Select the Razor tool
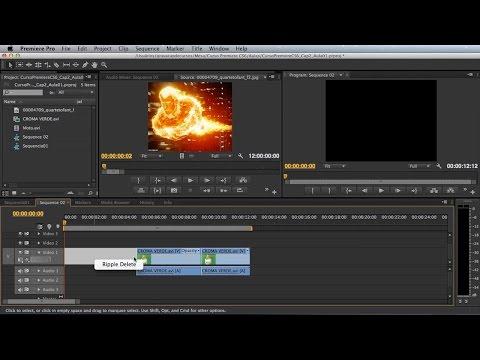 tap(57, 65)
